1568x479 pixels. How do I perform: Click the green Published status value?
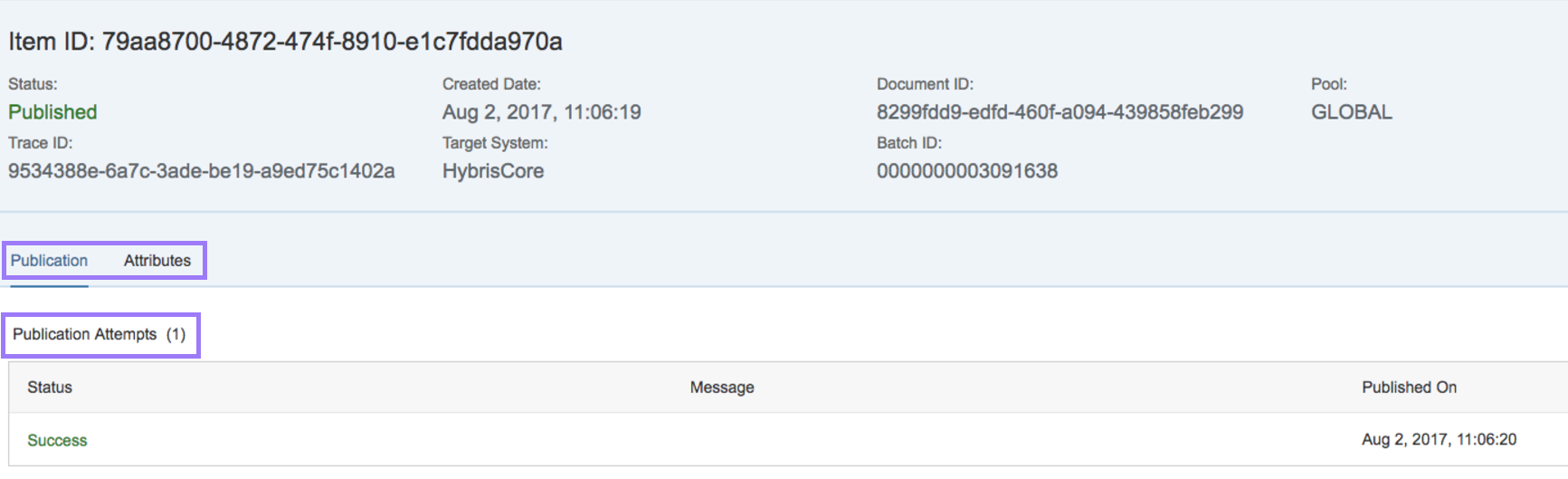pos(52,112)
